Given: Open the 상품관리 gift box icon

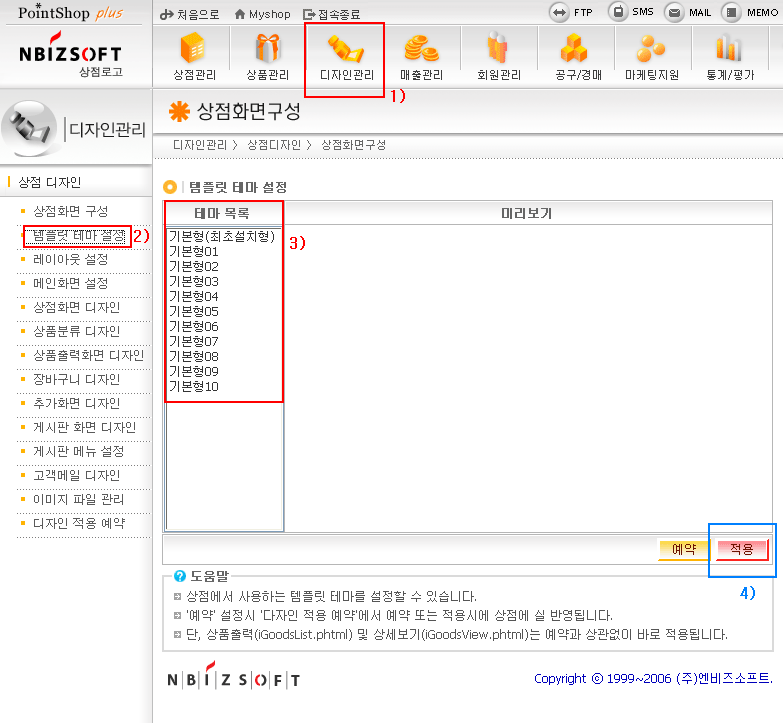Looking at the screenshot, I should [x=267, y=49].
